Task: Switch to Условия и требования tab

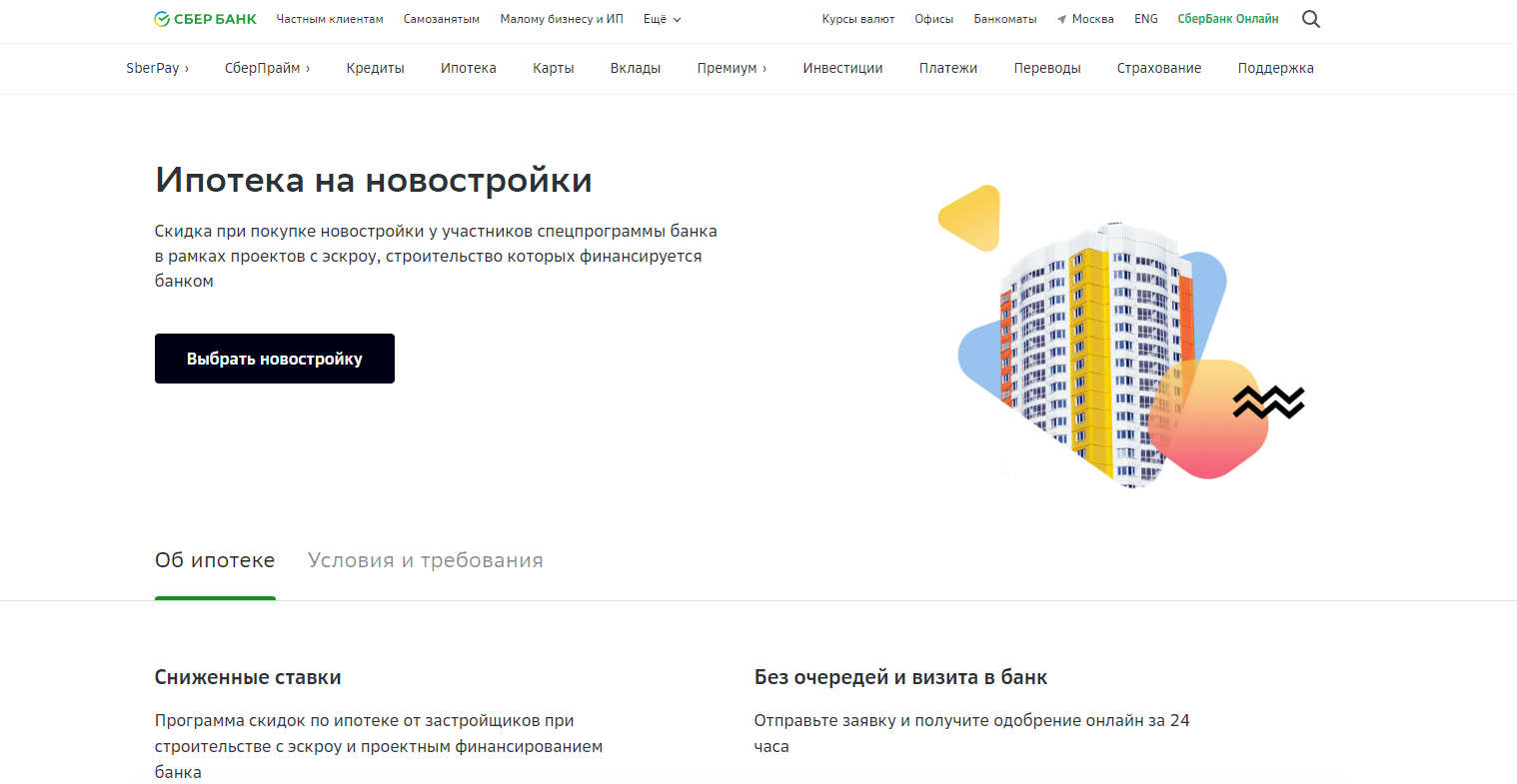Action: click(x=426, y=560)
